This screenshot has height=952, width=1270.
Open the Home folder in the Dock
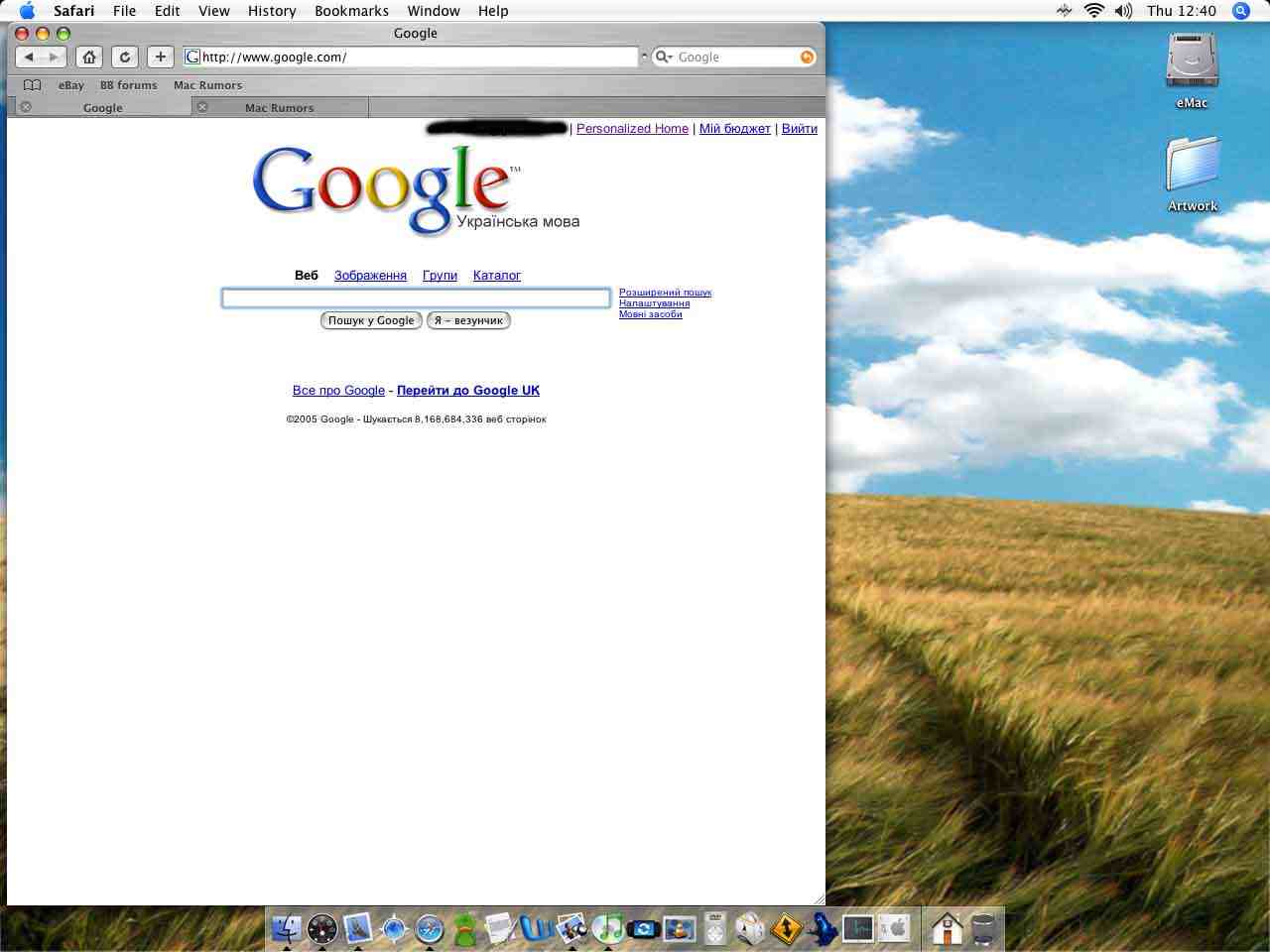point(948,928)
